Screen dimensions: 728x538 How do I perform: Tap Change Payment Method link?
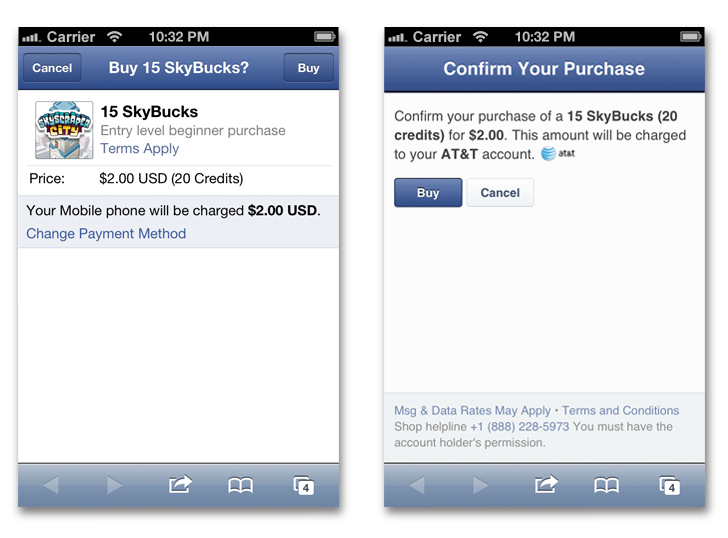click(106, 233)
